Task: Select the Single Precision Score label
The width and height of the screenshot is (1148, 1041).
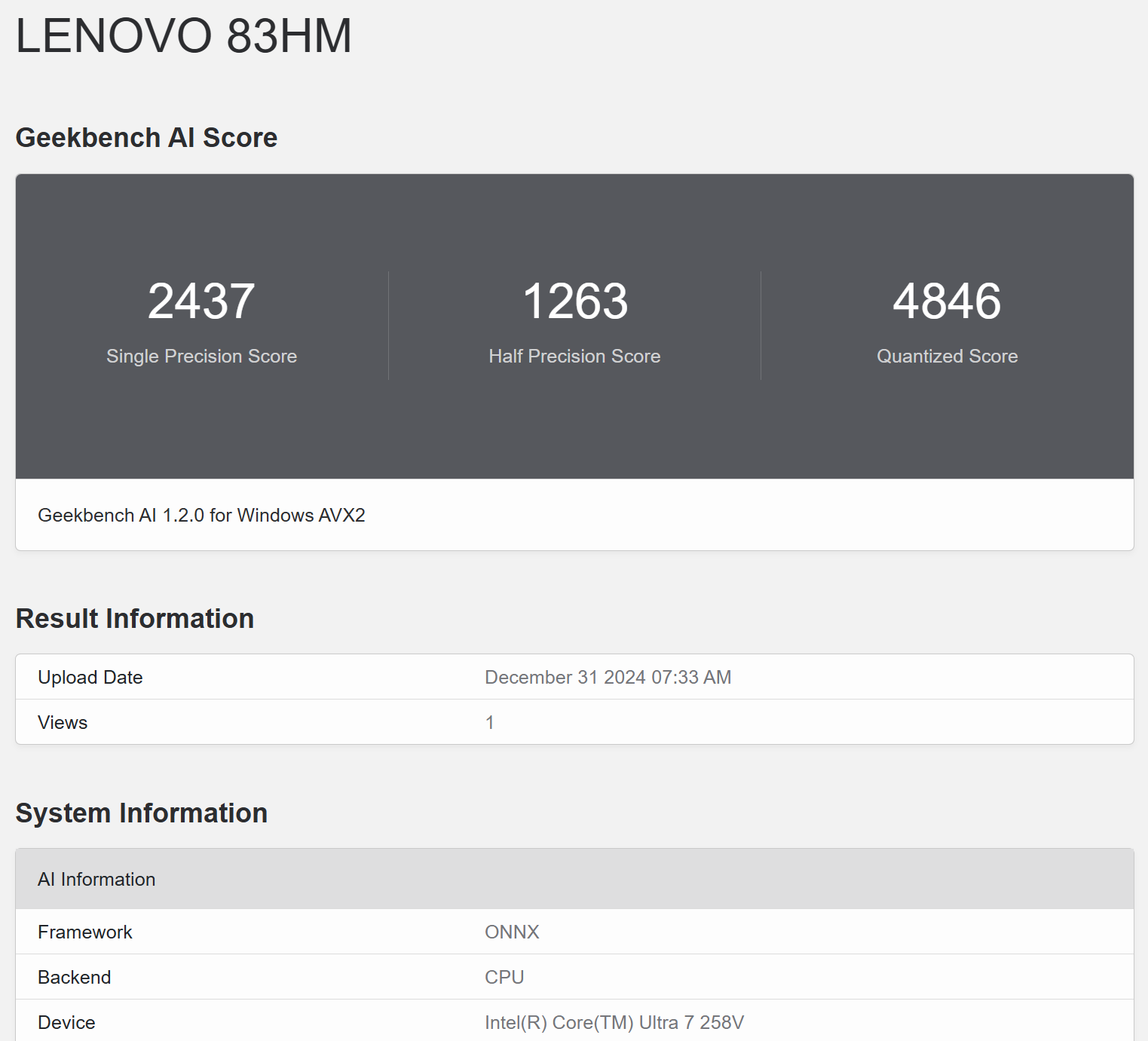Action: 201,356
